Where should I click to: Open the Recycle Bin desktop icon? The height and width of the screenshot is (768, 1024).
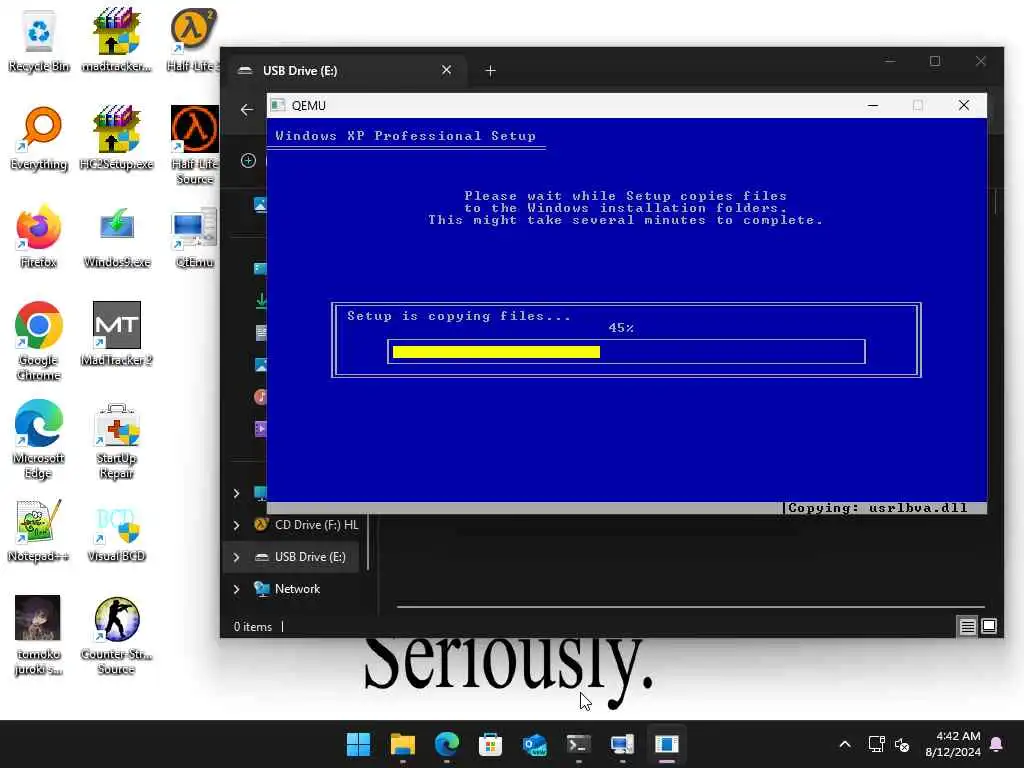pos(39,39)
